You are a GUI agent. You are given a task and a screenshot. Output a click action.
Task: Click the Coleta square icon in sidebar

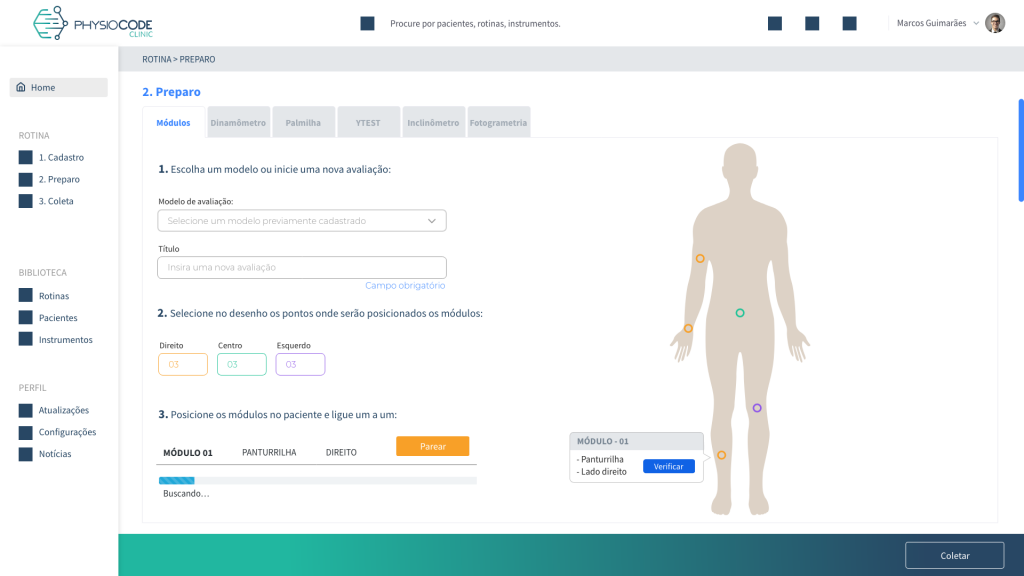click(x=26, y=201)
